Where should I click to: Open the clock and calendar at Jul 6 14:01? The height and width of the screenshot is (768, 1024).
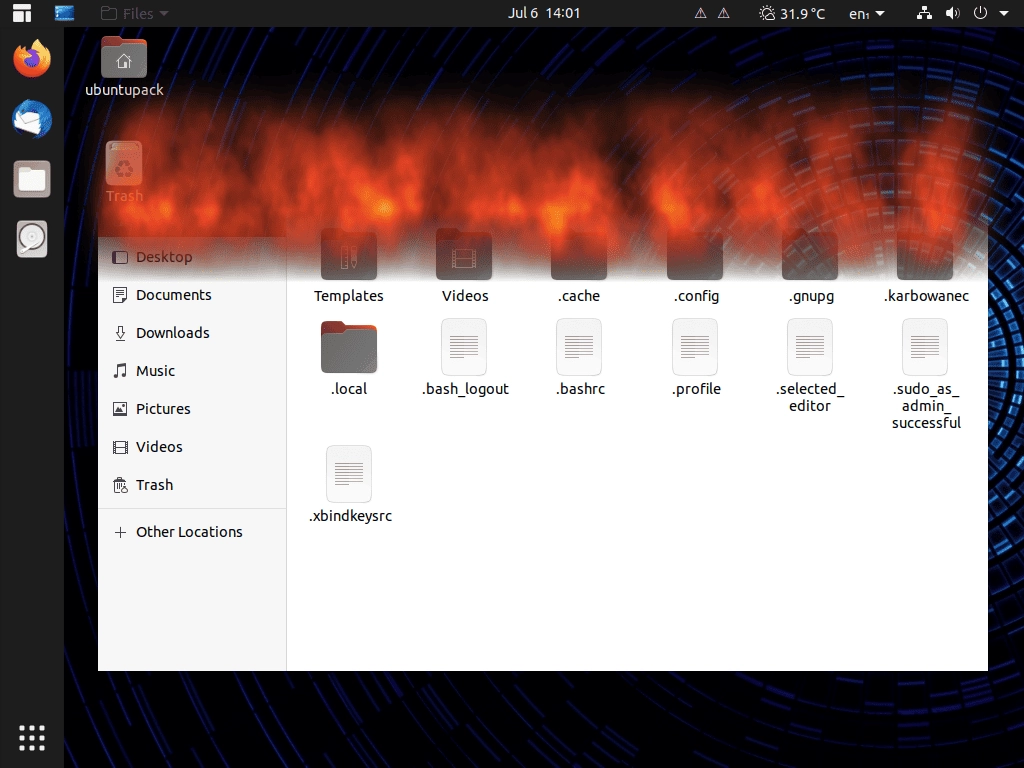point(544,13)
